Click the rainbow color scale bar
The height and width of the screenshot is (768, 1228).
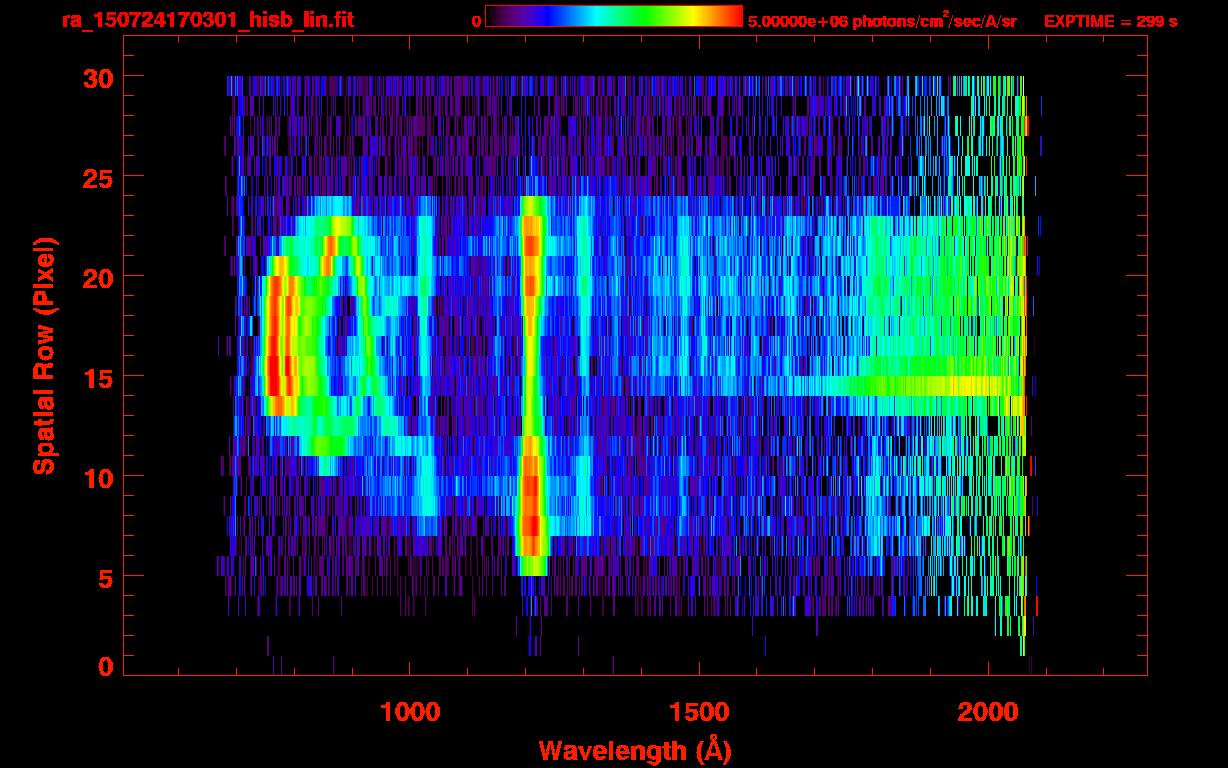point(614,16)
